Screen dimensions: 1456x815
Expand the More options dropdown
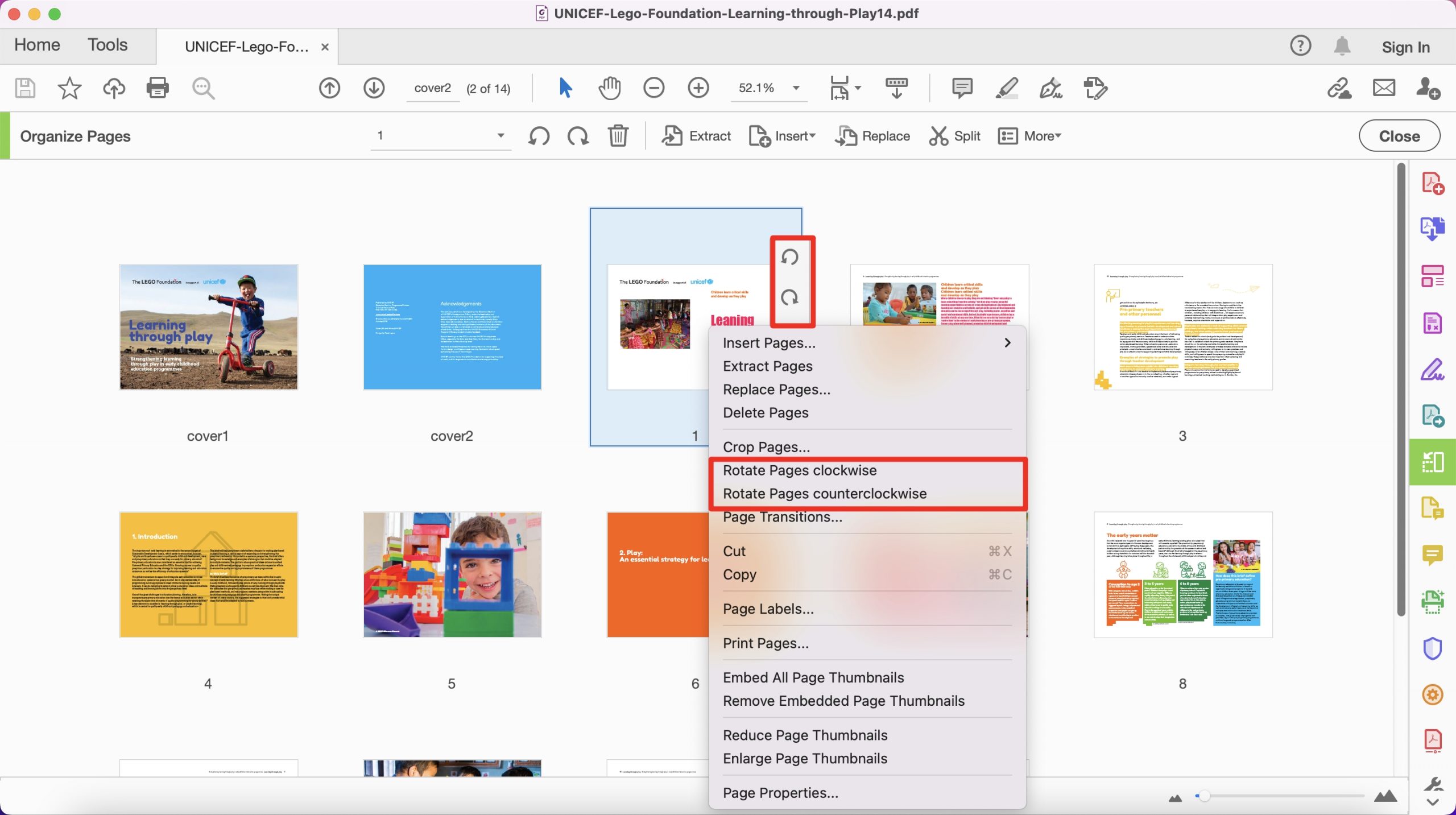pyautogui.click(x=1029, y=136)
